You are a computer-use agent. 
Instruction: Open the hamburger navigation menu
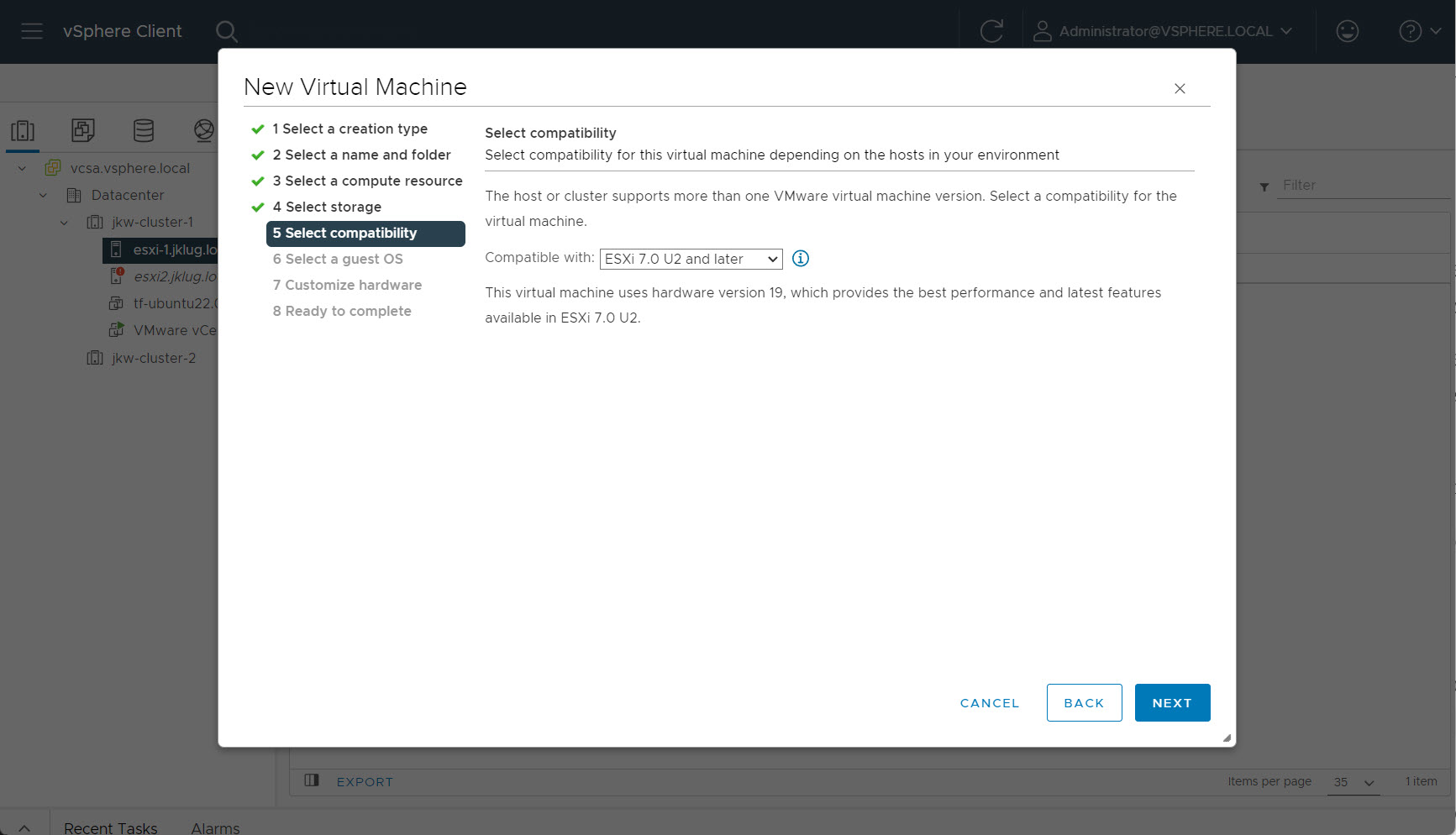point(32,31)
